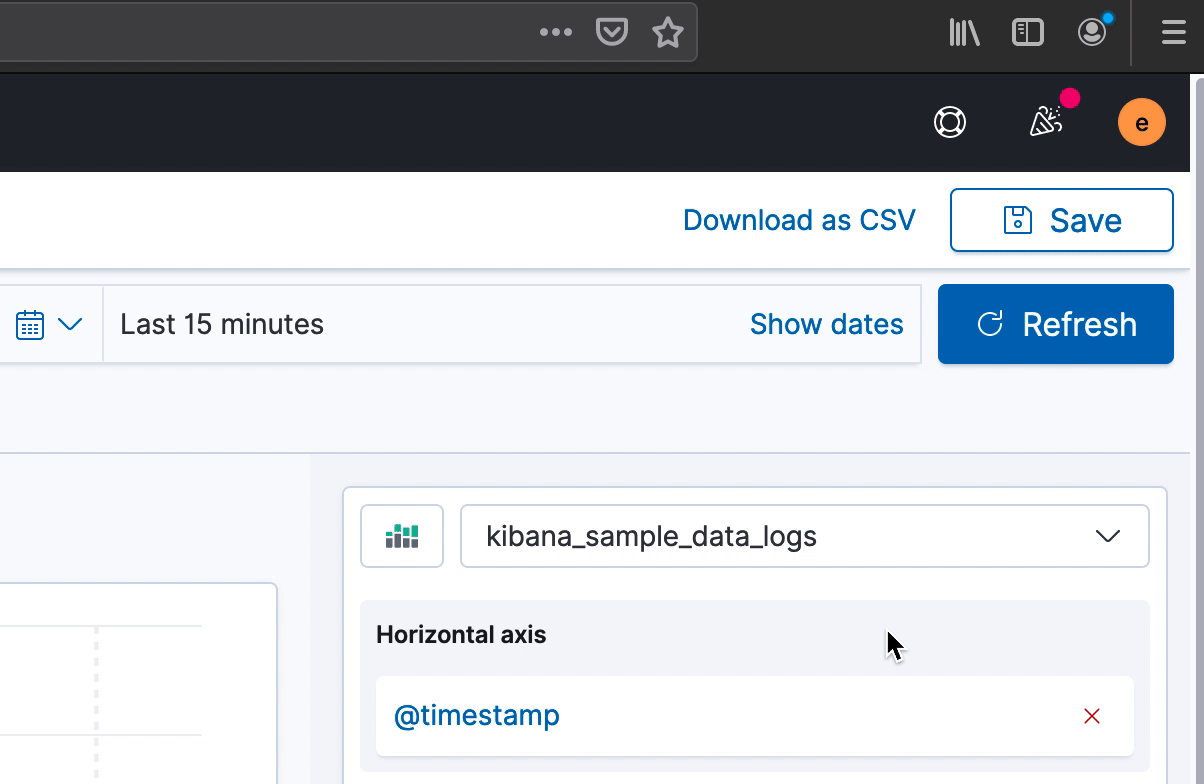This screenshot has height=784, width=1204.
Task: Remove the @timestamp dimension with red X
Action: [x=1092, y=716]
